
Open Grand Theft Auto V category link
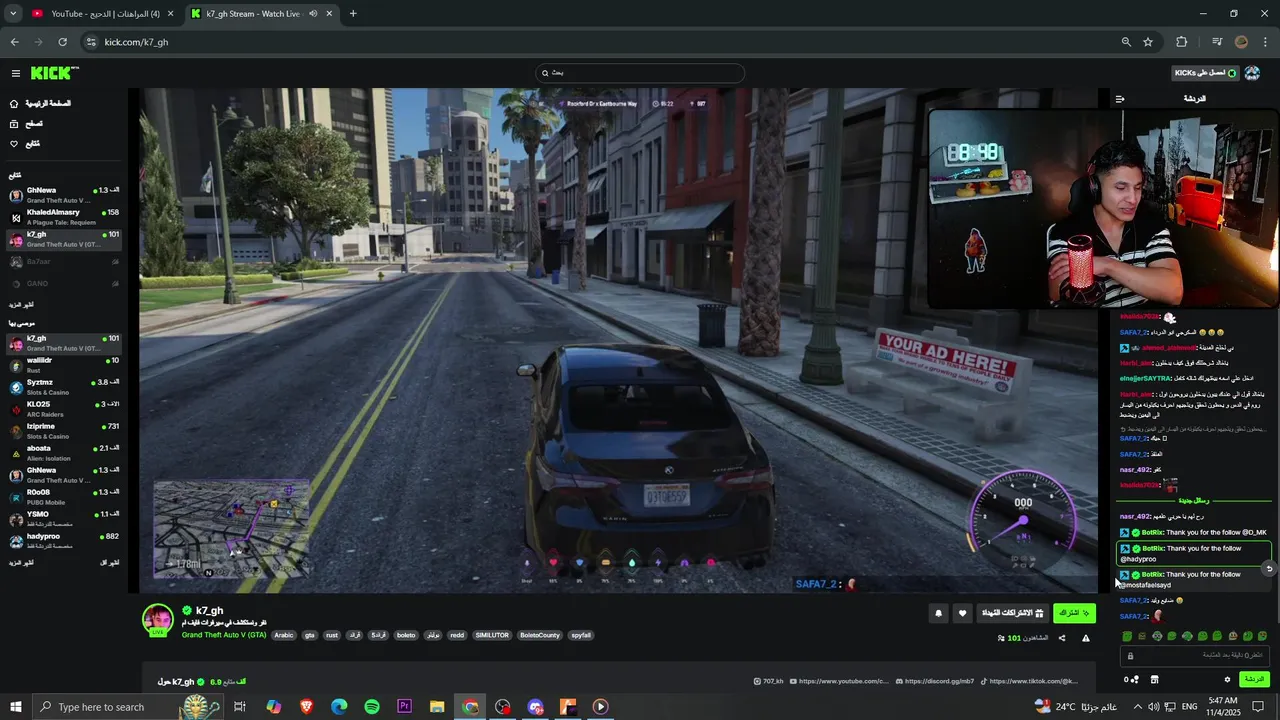224,635
